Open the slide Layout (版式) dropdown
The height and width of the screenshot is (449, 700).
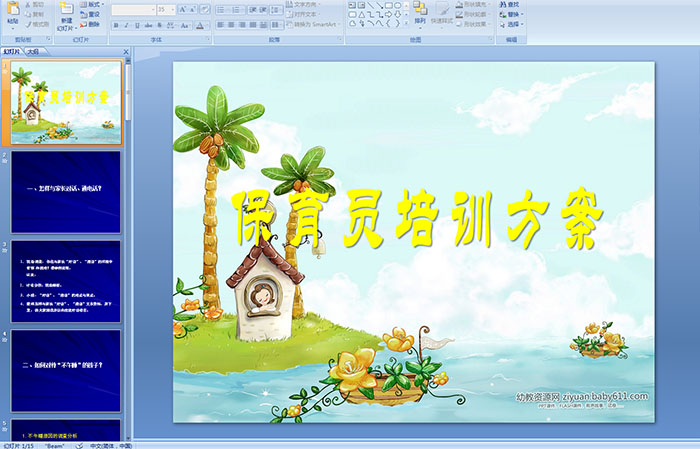tap(92, 4)
